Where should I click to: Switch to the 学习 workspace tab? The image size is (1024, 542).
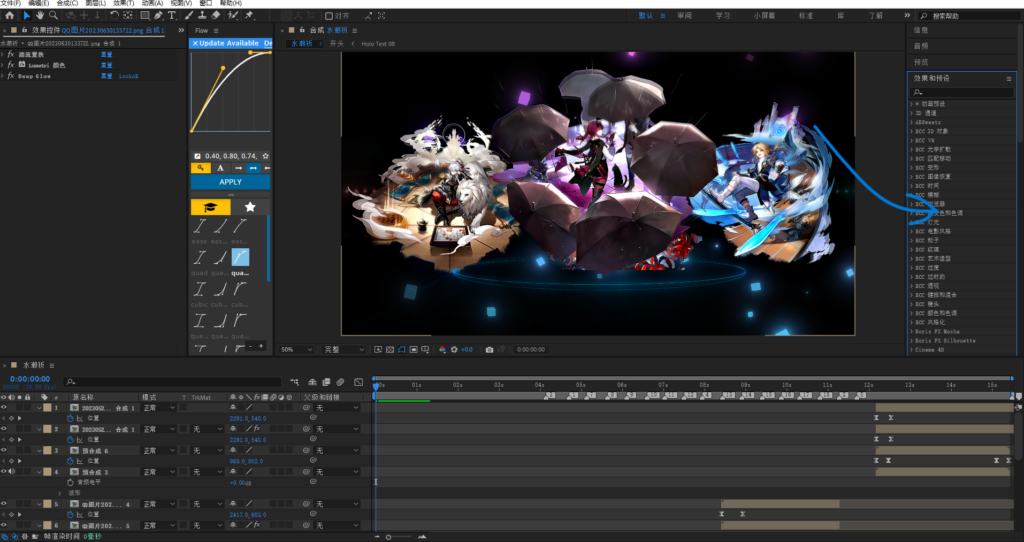pos(723,16)
